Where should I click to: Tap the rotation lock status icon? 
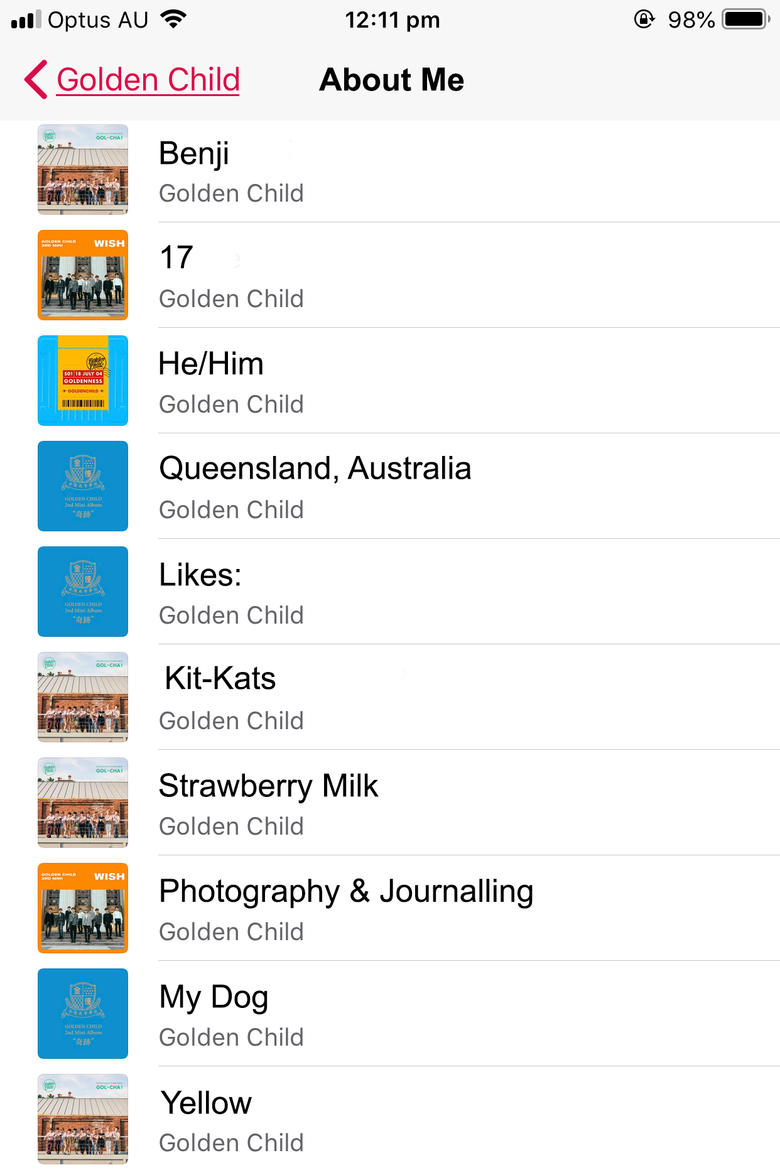click(x=644, y=19)
